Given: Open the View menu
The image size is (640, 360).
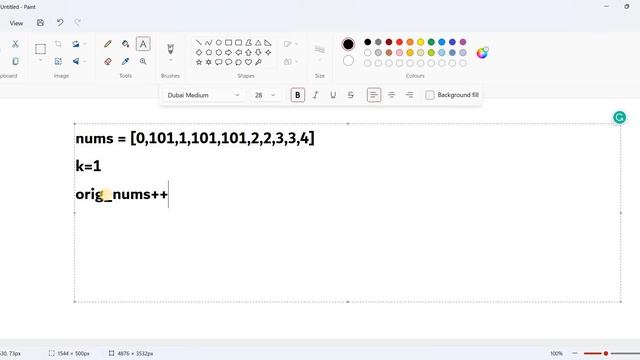Looking at the screenshot, I should 16,23.
